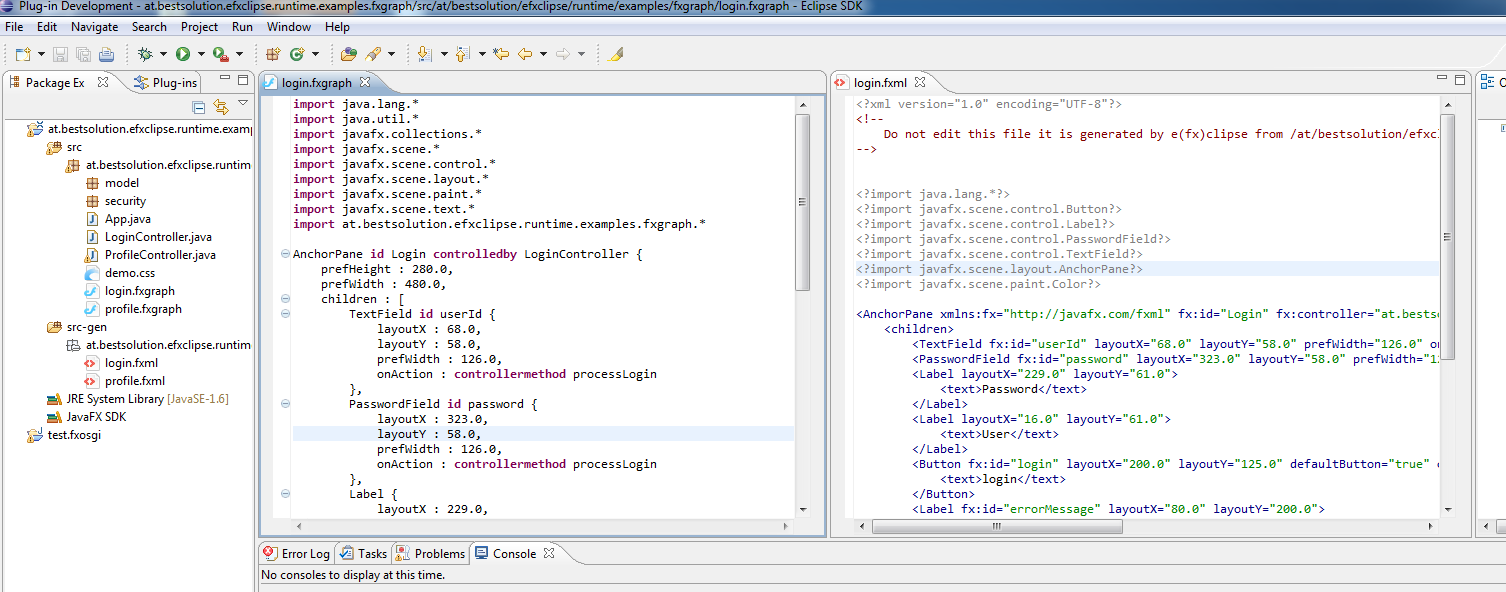Open the Package Explorer view menu triangle
The image size is (1506, 592).
point(243,104)
